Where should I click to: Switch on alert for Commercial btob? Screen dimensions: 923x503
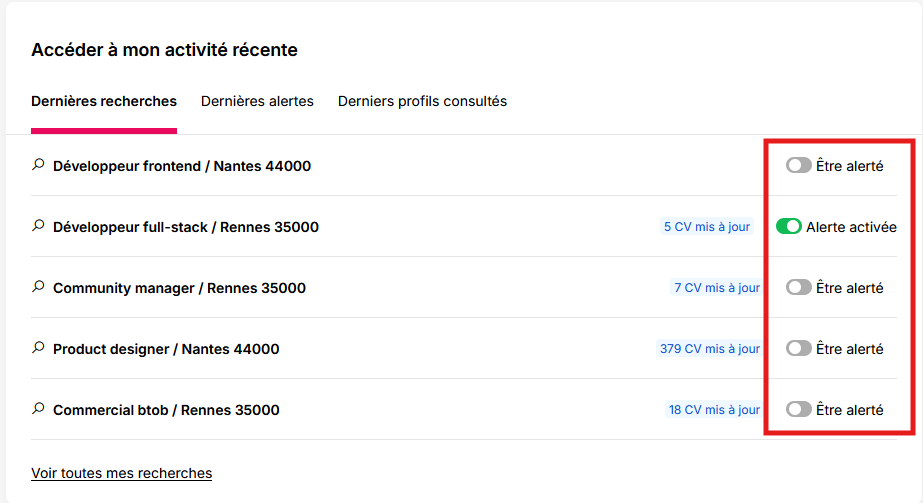[x=798, y=409]
